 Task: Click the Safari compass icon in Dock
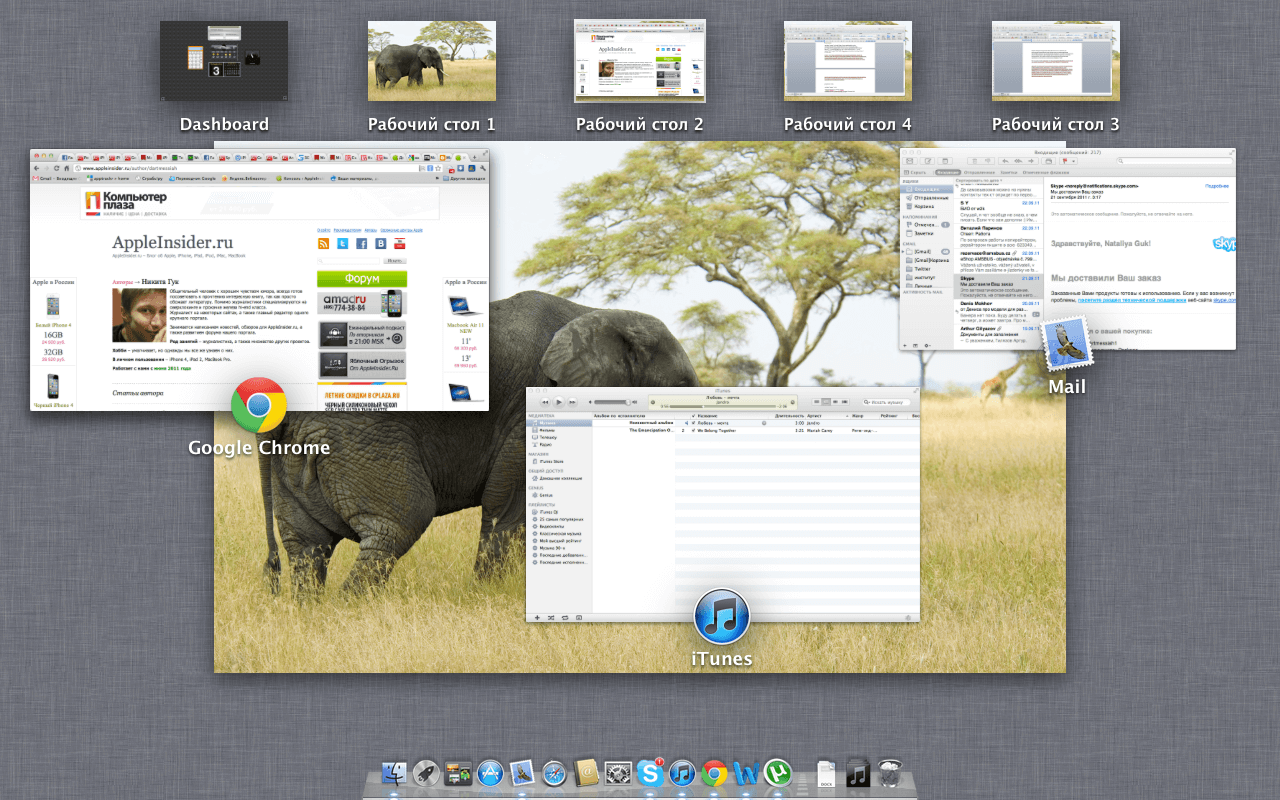(x=554, y=773)
